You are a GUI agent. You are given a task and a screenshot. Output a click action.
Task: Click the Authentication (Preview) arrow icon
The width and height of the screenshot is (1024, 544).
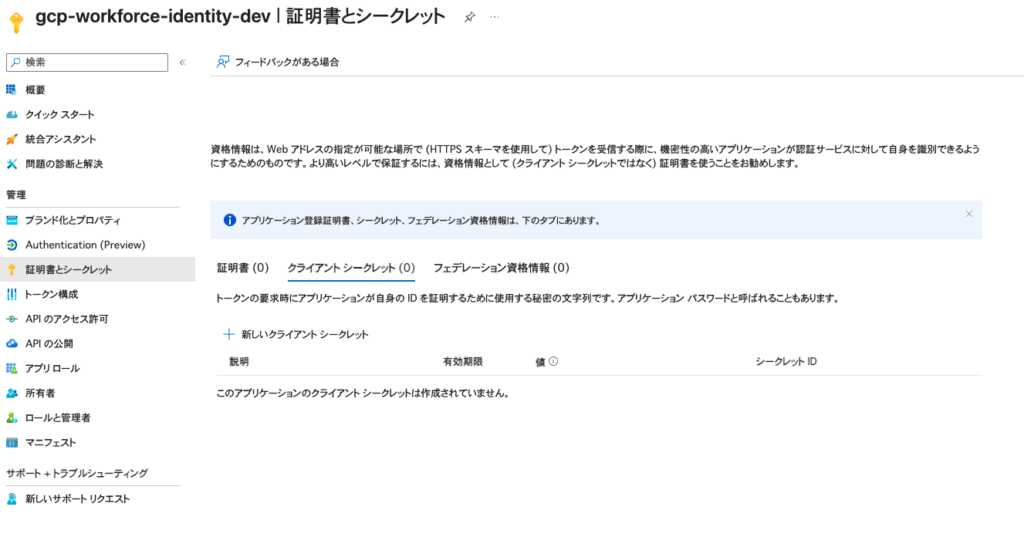pos(12,245)
